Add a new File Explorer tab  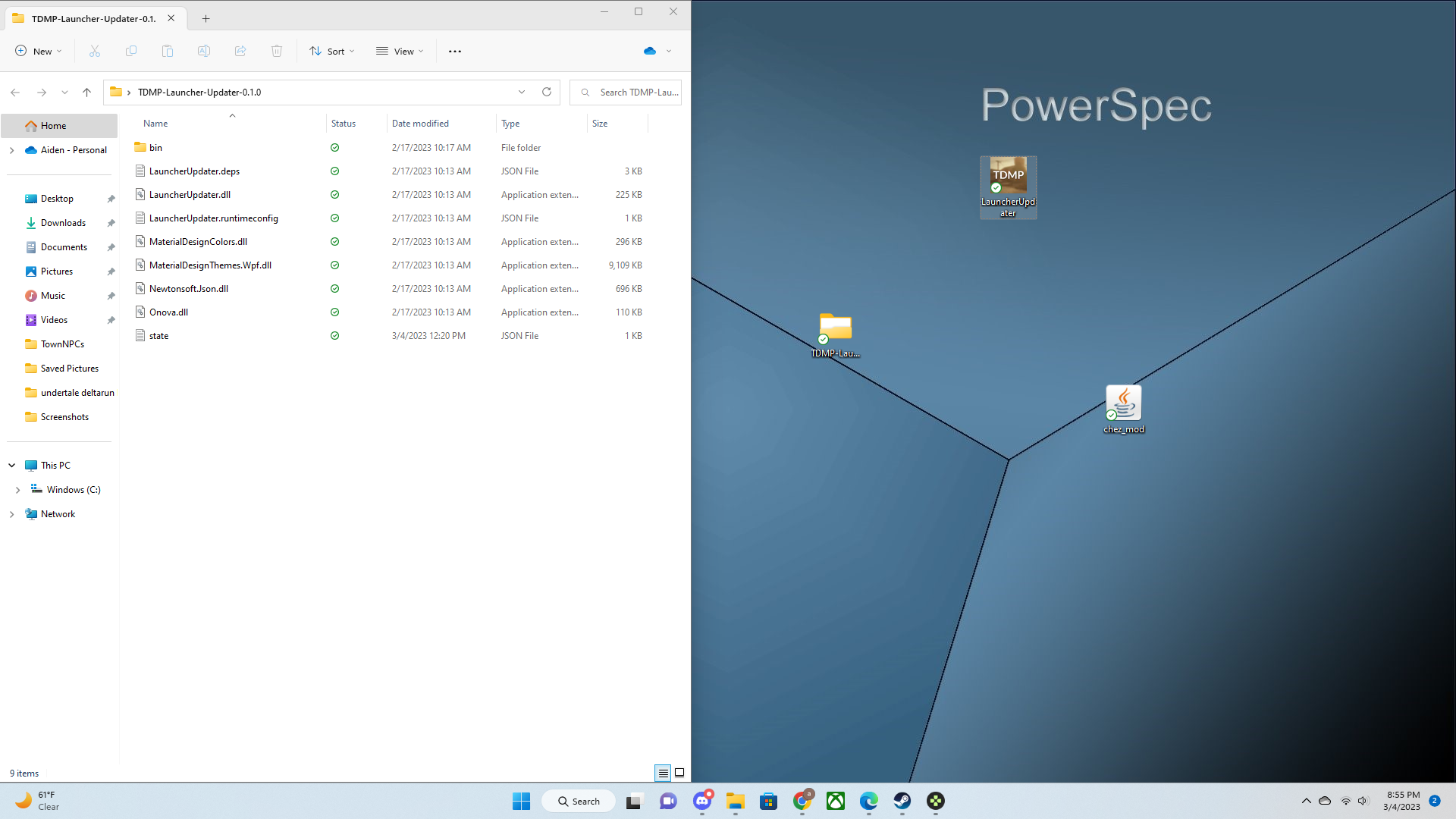tap(206, 18)
